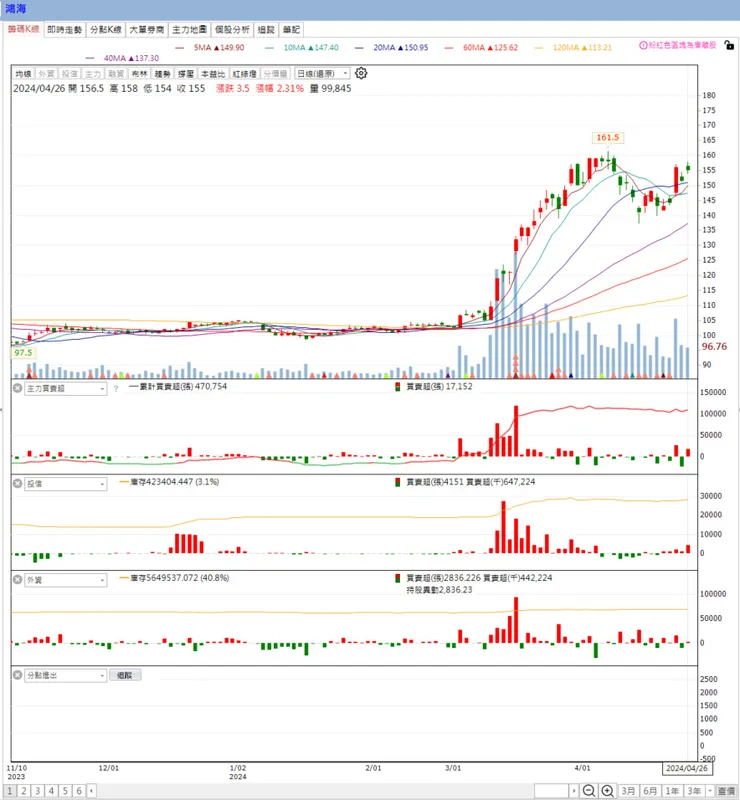Close the 分點進出 indicator panel
This screenshot has height=800, width=740.
coord(17,675)
